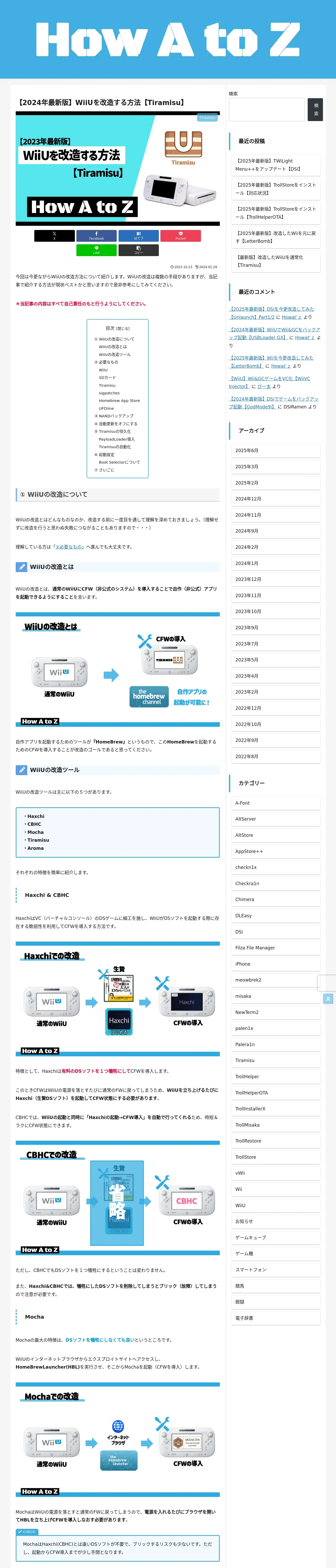Open the 2025年3月 archive
Image resolution: width=336 pixels, height=1568 pixels.
pyautogui.click(x=276, y=467)
